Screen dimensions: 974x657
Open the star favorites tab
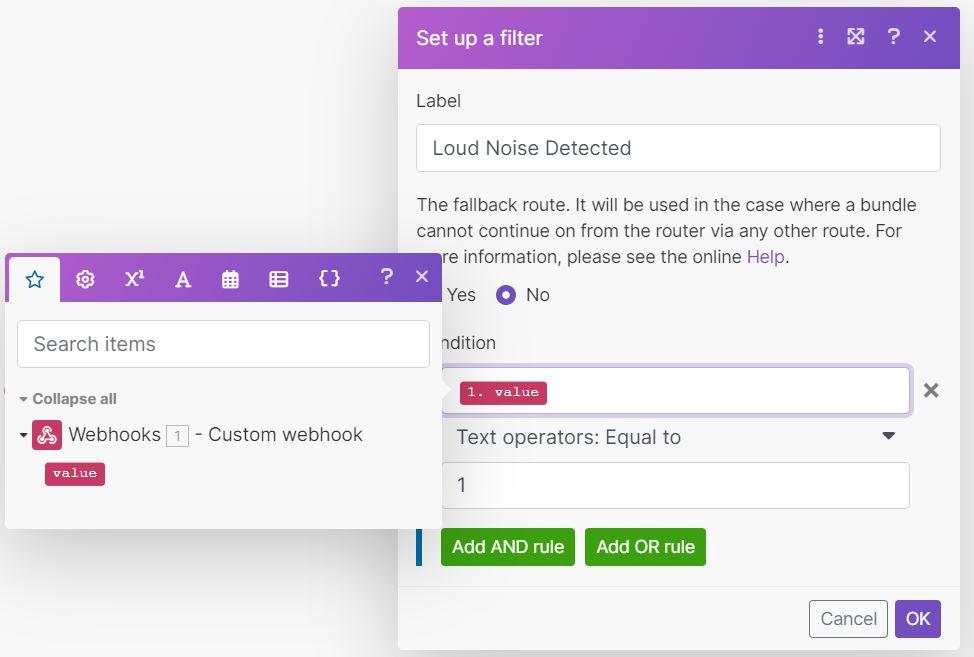(35, 279)
